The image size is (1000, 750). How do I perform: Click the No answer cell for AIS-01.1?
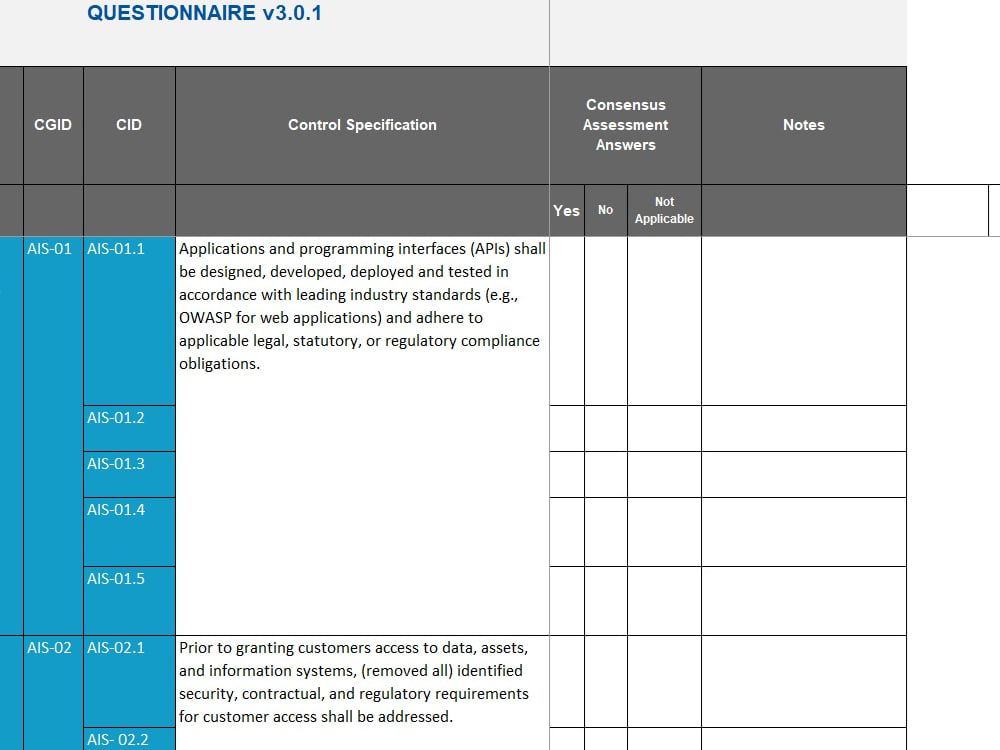(606, 321)
